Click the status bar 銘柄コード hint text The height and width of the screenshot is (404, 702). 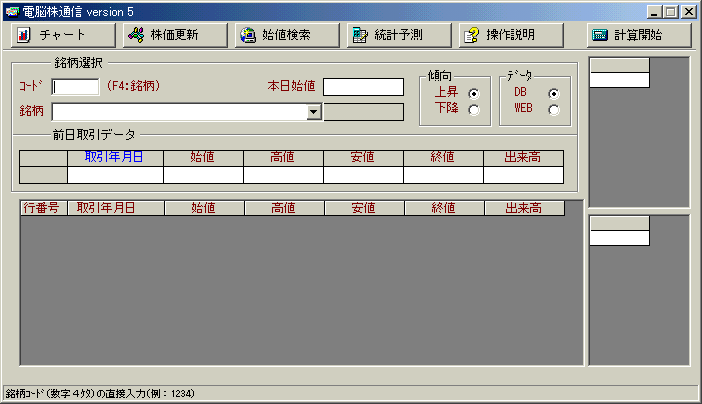100,394
